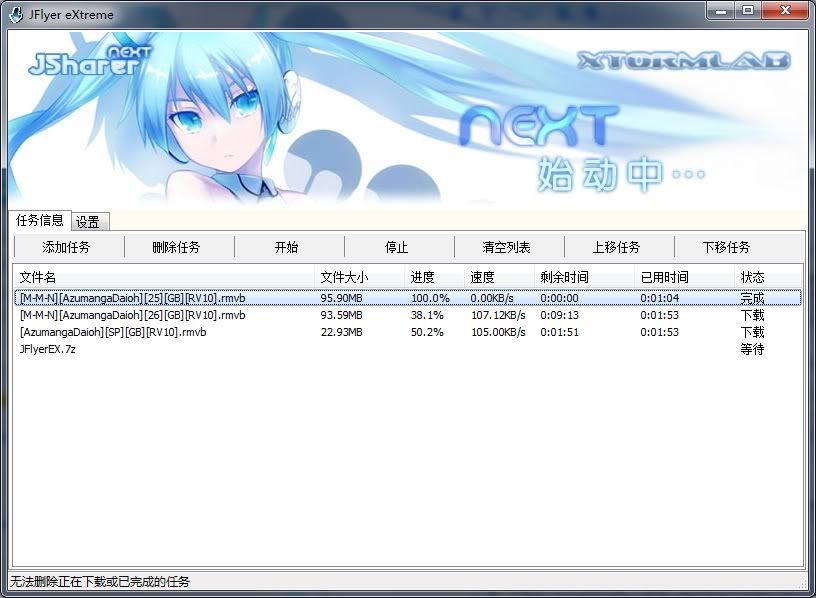Screen dimensions: 816x598
Task: Maximize the JFlyer eXtreme window
Action: (748, 10)
